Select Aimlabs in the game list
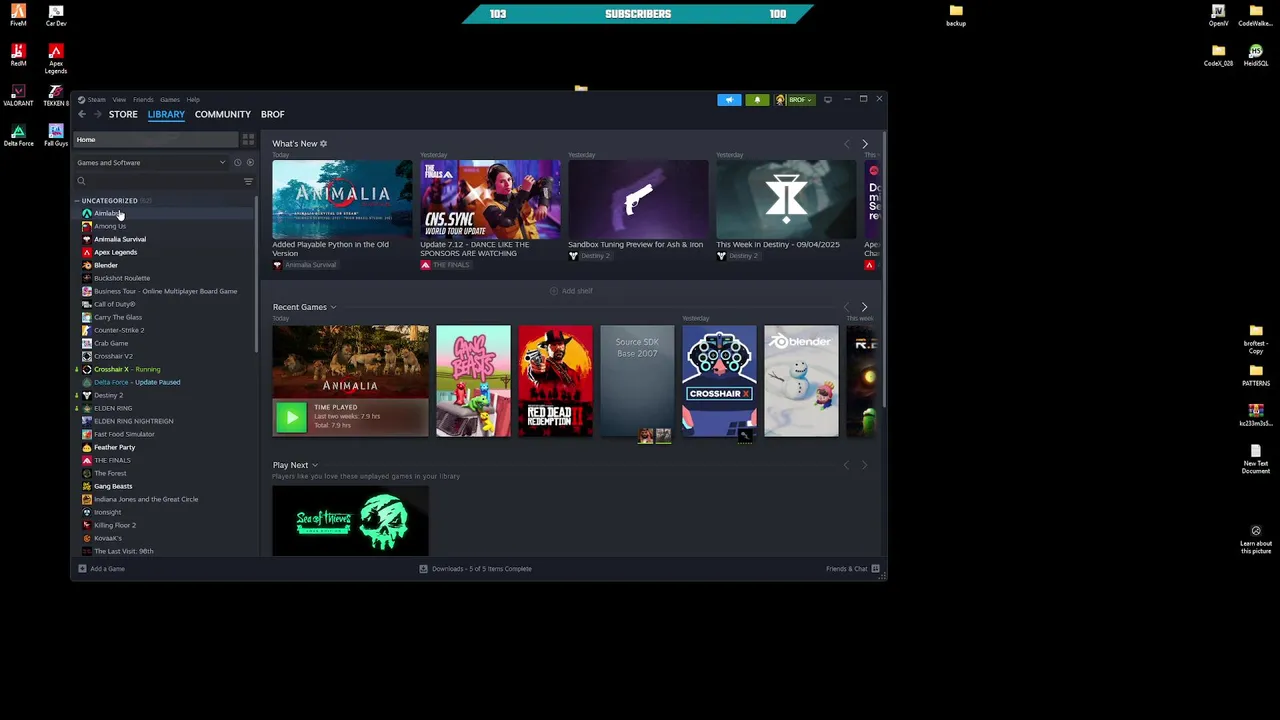The image size is (1280, 720). (165, 214)
